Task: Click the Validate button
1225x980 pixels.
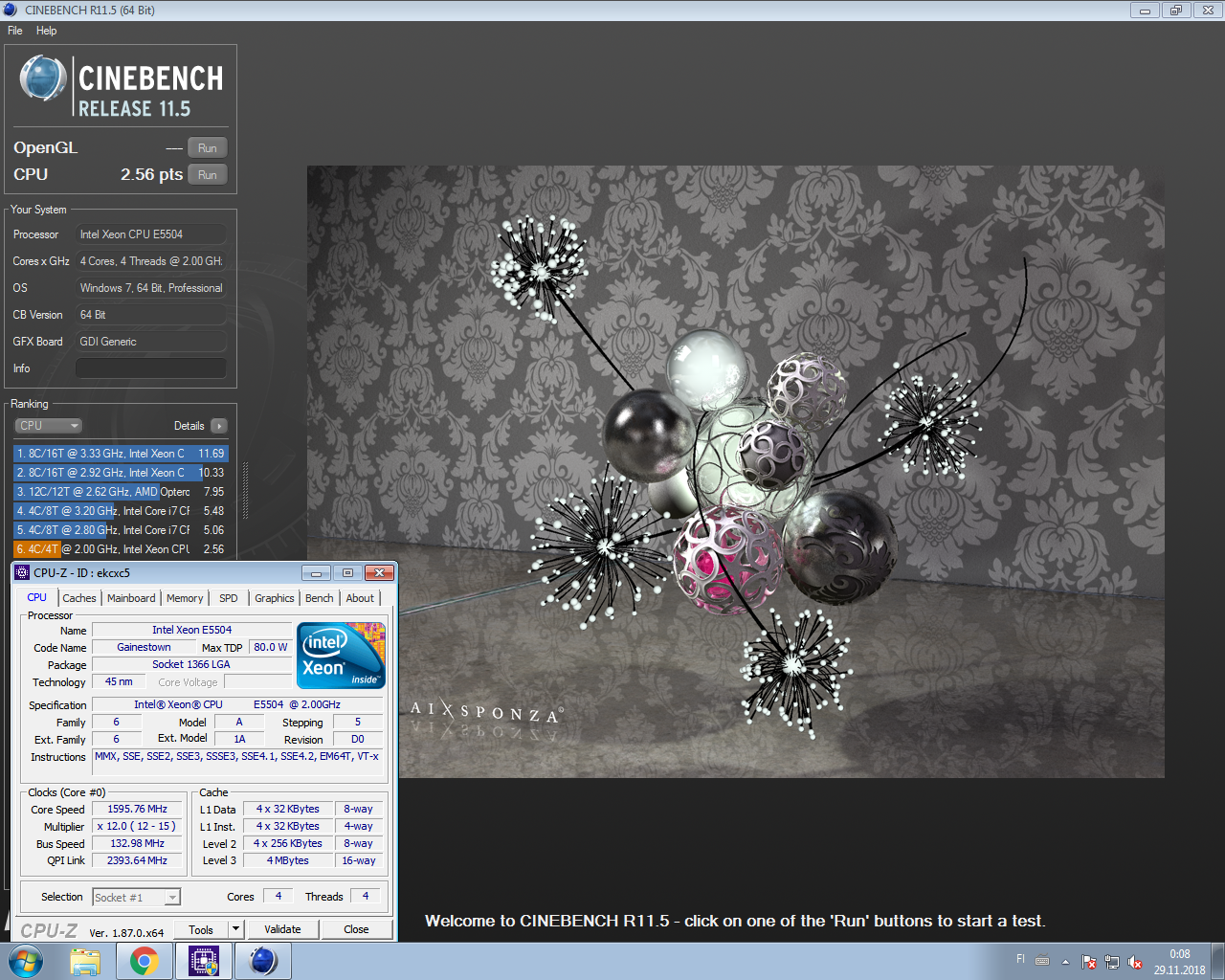Action: (282, 929)
